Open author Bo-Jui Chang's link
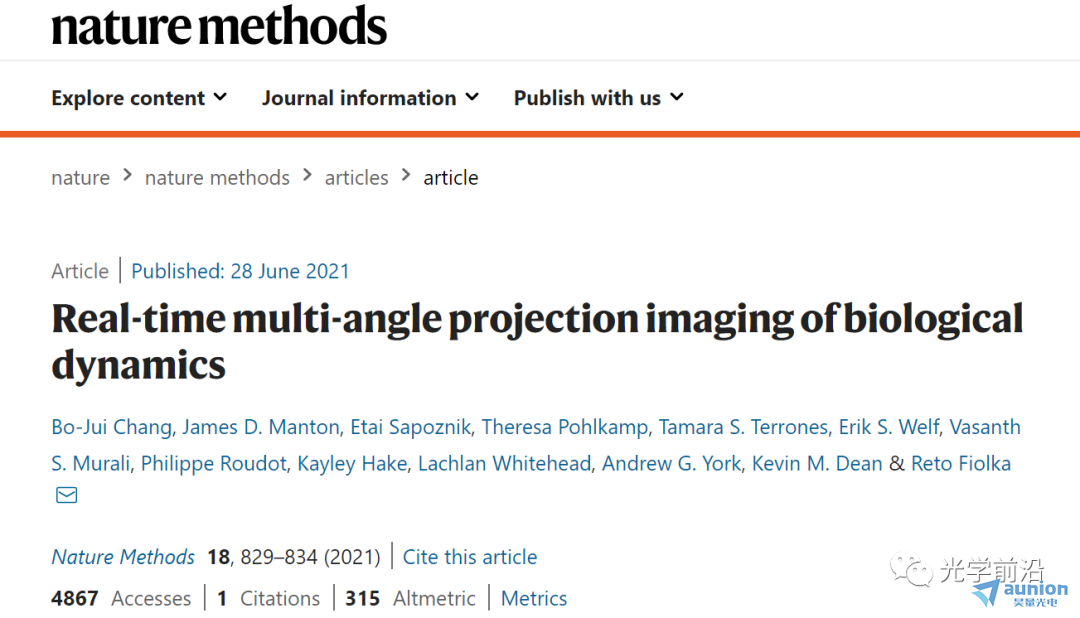The height and width of the screenshot is (618, 1080). [x=112, y=427]
